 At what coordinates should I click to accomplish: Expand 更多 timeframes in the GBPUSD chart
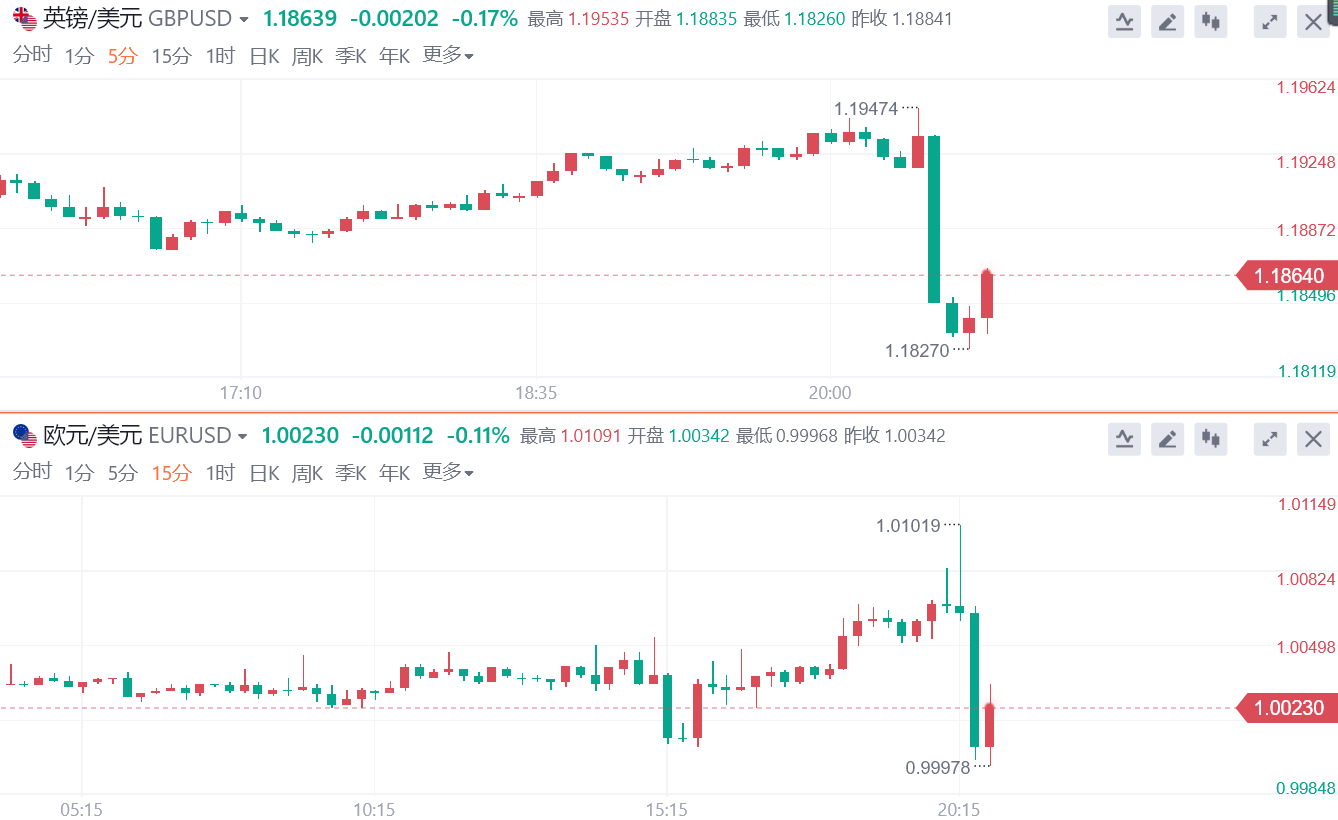[x=447, y=55]
